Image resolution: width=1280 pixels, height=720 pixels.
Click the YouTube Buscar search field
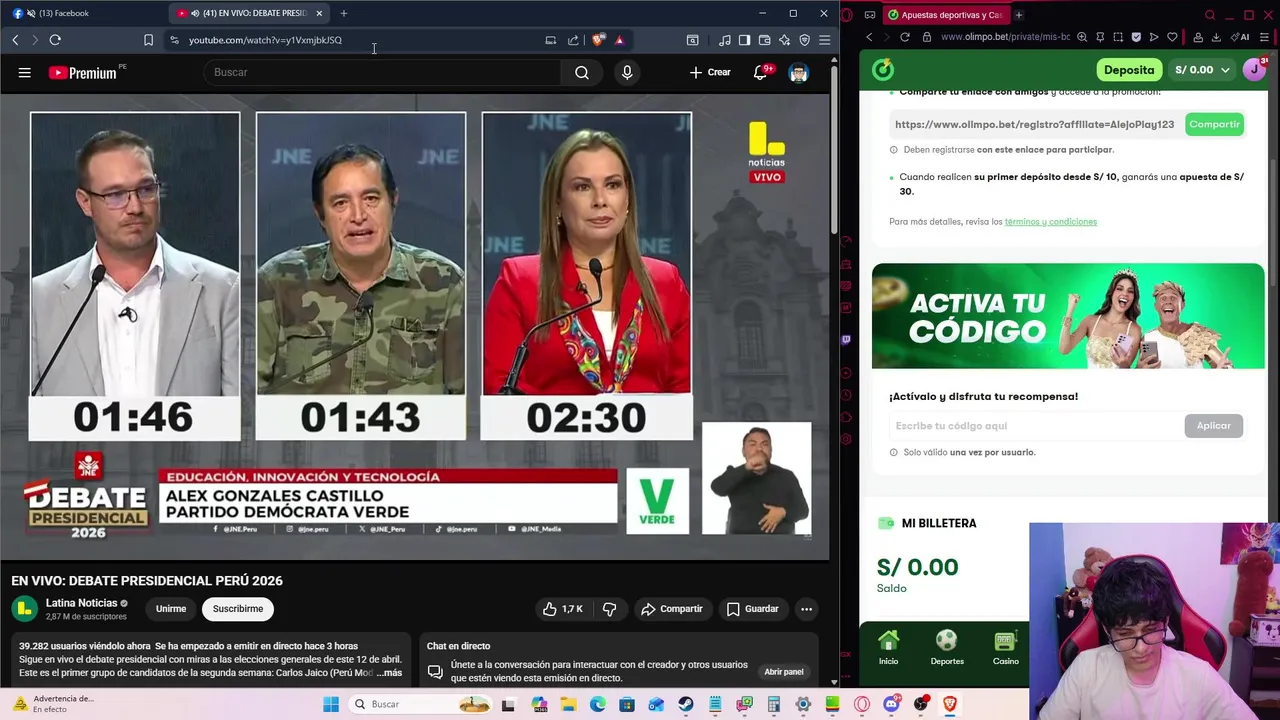pyautogui.click(x=383, y=72)
